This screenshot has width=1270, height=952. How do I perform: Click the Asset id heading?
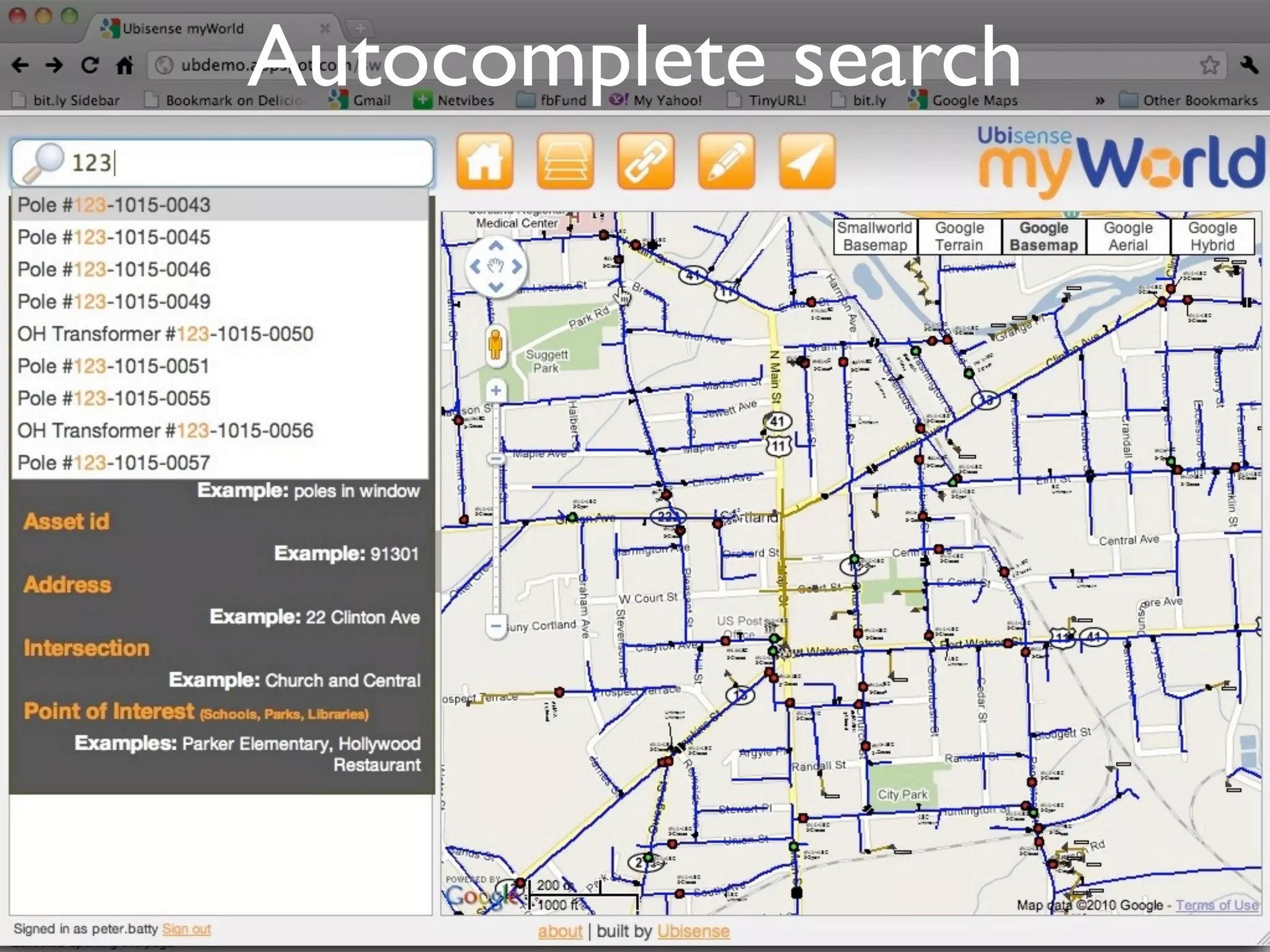click(x=66, y=522)
